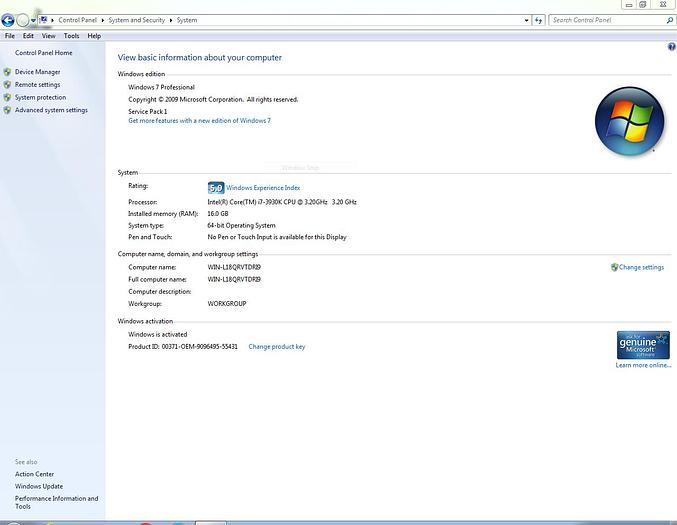Expand the address bar history dropdown
Image resolution: width=677 pixels, height=525 pixels.
[525, 19]
